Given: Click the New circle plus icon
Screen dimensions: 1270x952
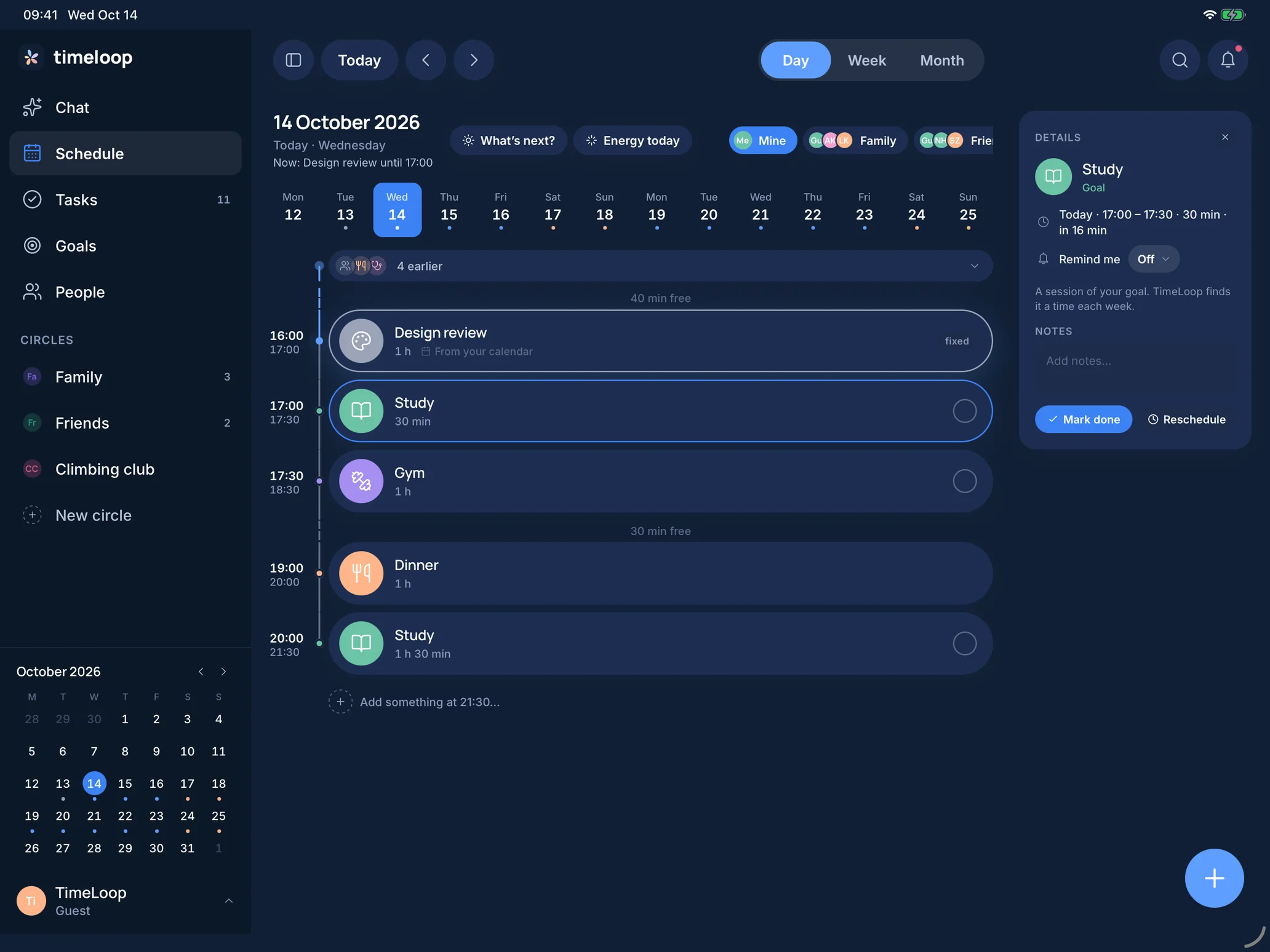Looking at the screenshot, I should 32,515.
